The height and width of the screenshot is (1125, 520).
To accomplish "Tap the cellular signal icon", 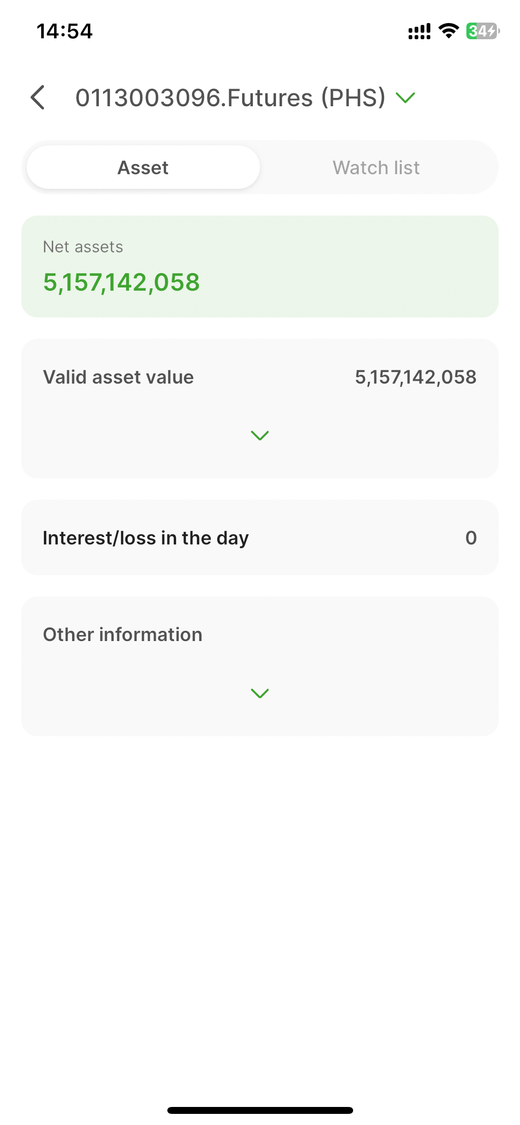I will [420, 31].
